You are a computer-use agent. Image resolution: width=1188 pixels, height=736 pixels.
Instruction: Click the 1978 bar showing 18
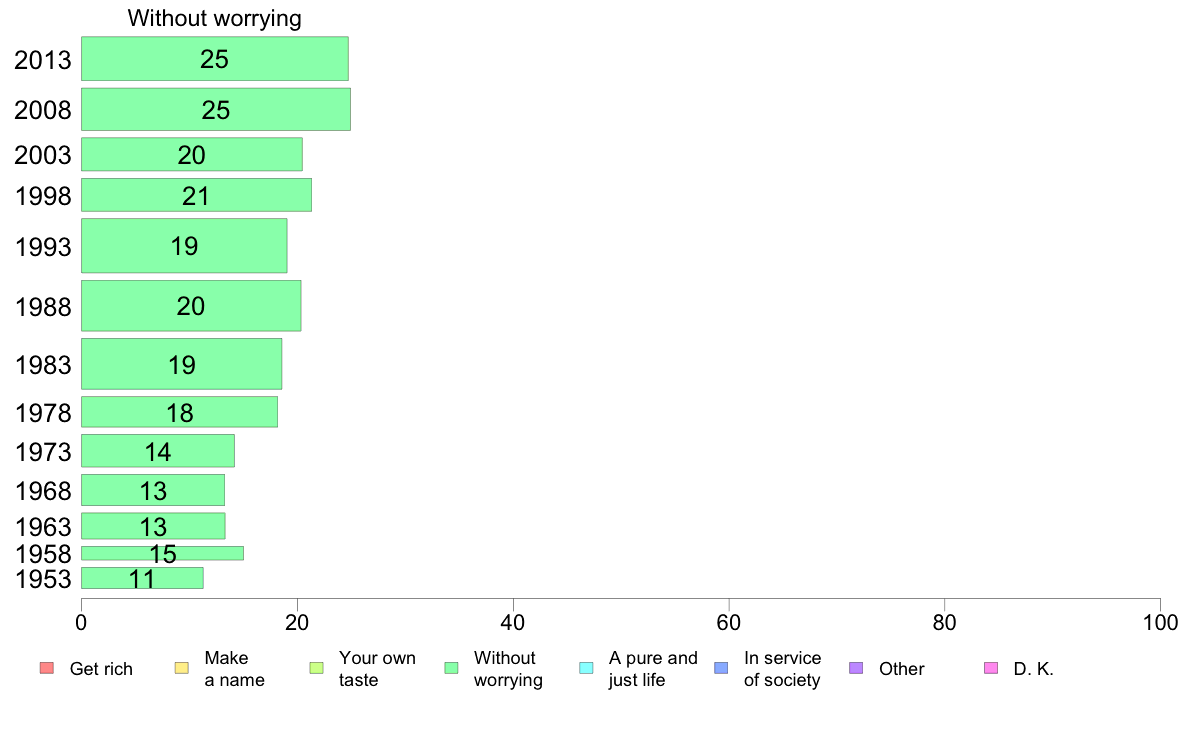[180, 412]
